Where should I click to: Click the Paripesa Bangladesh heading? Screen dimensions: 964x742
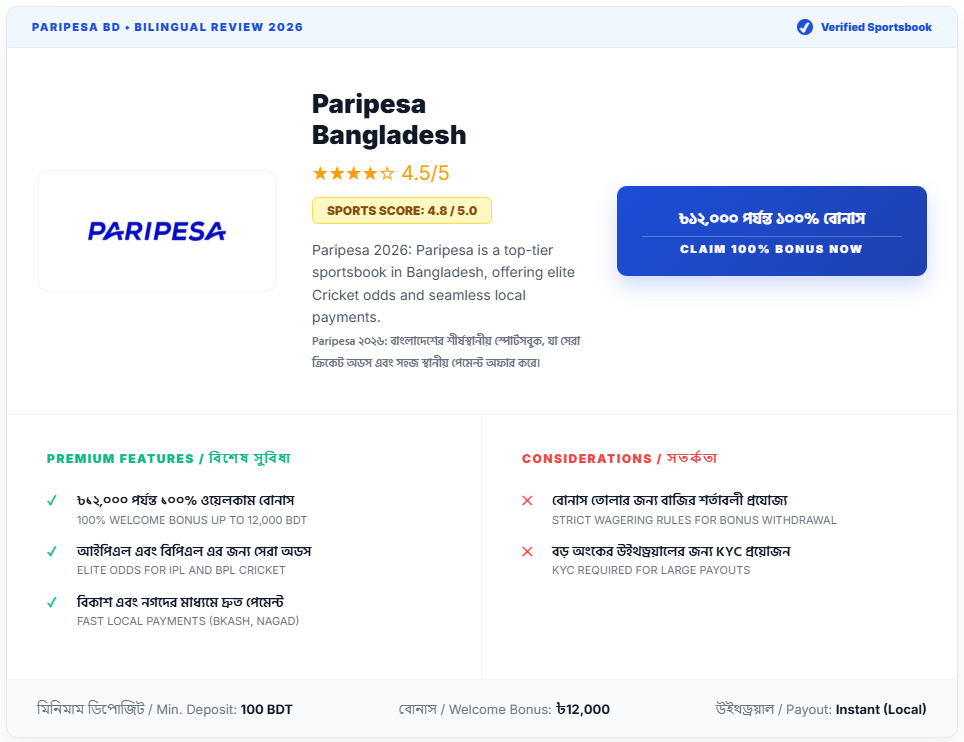coord(389,119)
